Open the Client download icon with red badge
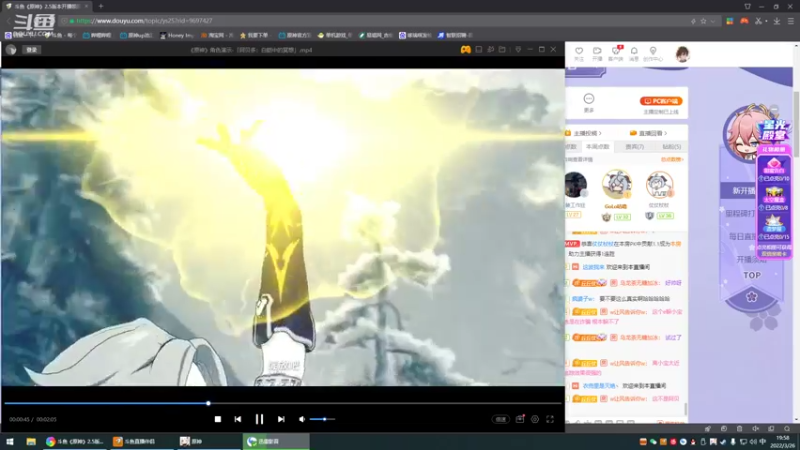This screenshot has width=800, height=450. tap(616, 54)
